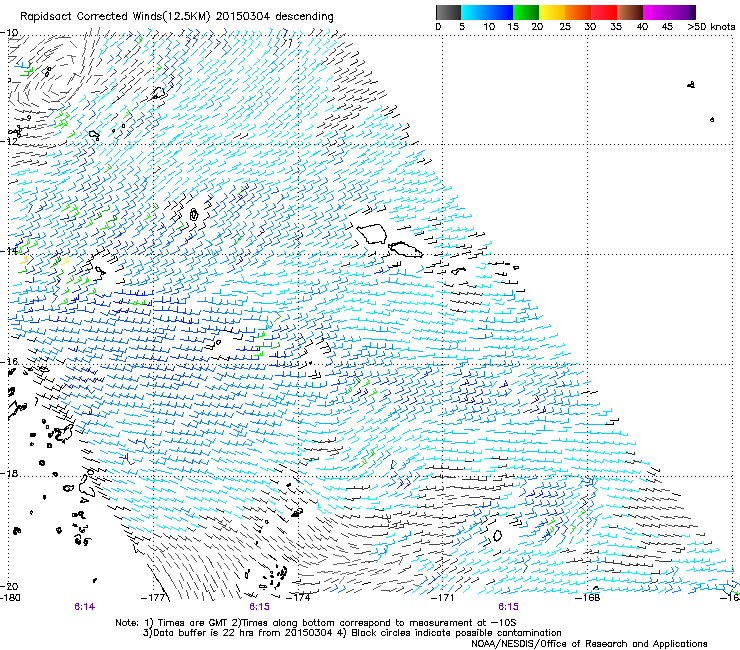Select the brown 35-40 knots legend segment
Viewport: 740px width, 650px height.
click(630, 12)
